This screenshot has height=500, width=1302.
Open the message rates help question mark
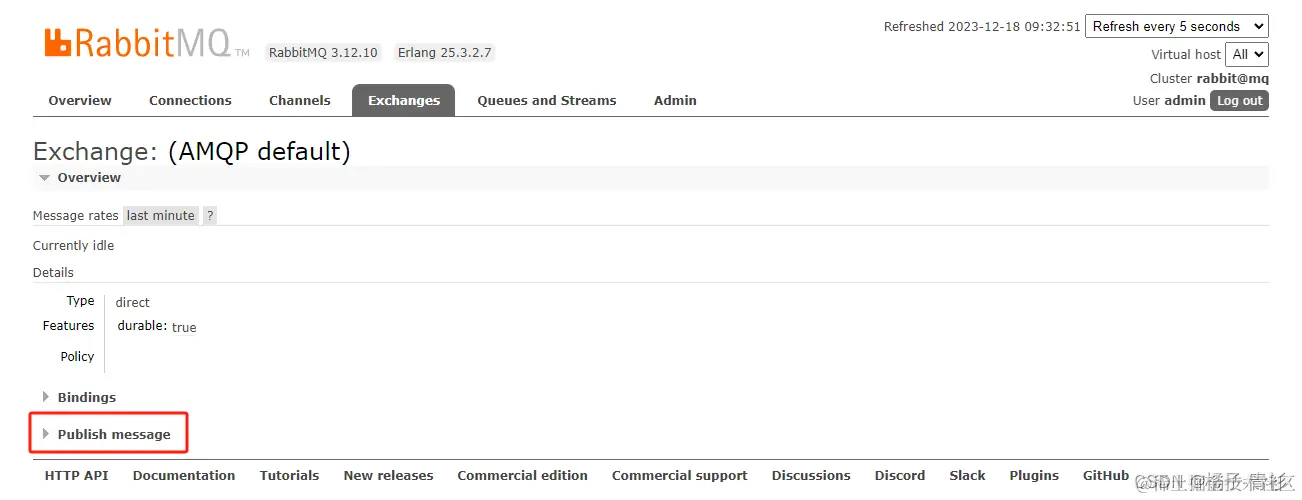[x=210, y=215]
